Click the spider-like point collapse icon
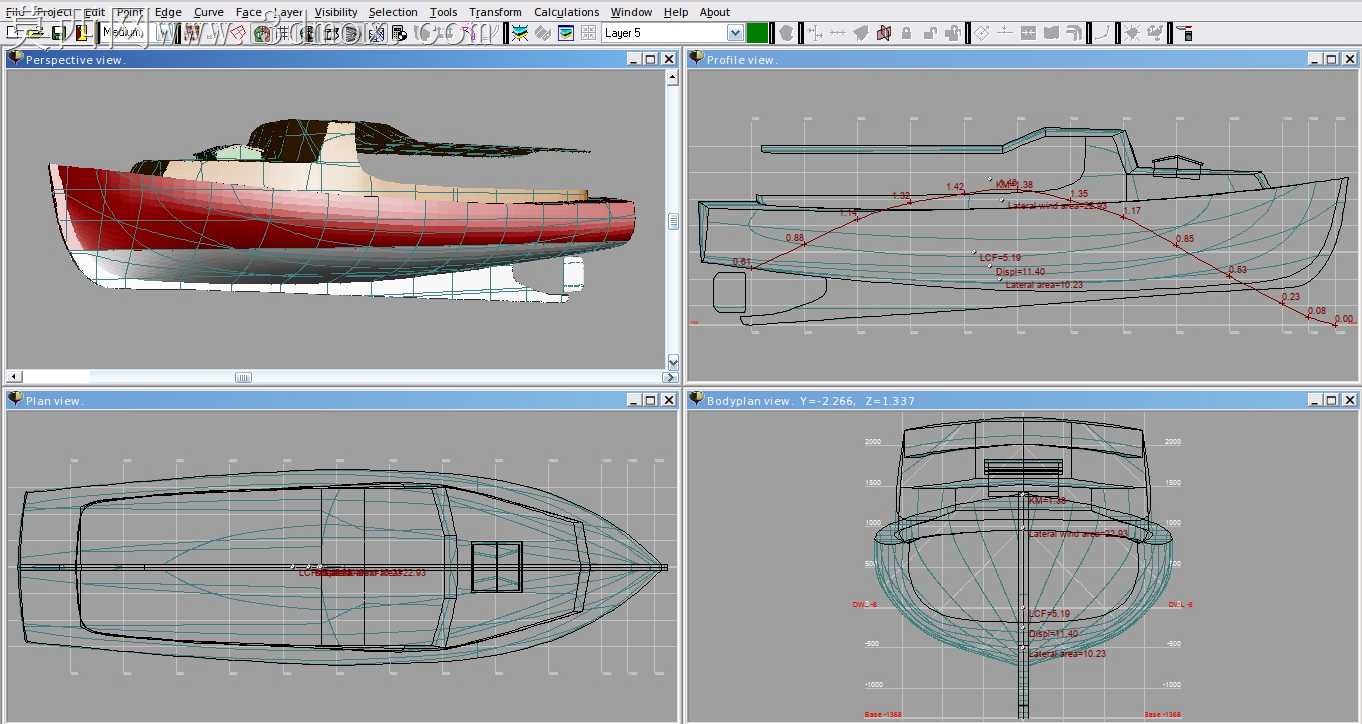The height and width of the screenshot is (724, 1362). (x=1131, y=33)
